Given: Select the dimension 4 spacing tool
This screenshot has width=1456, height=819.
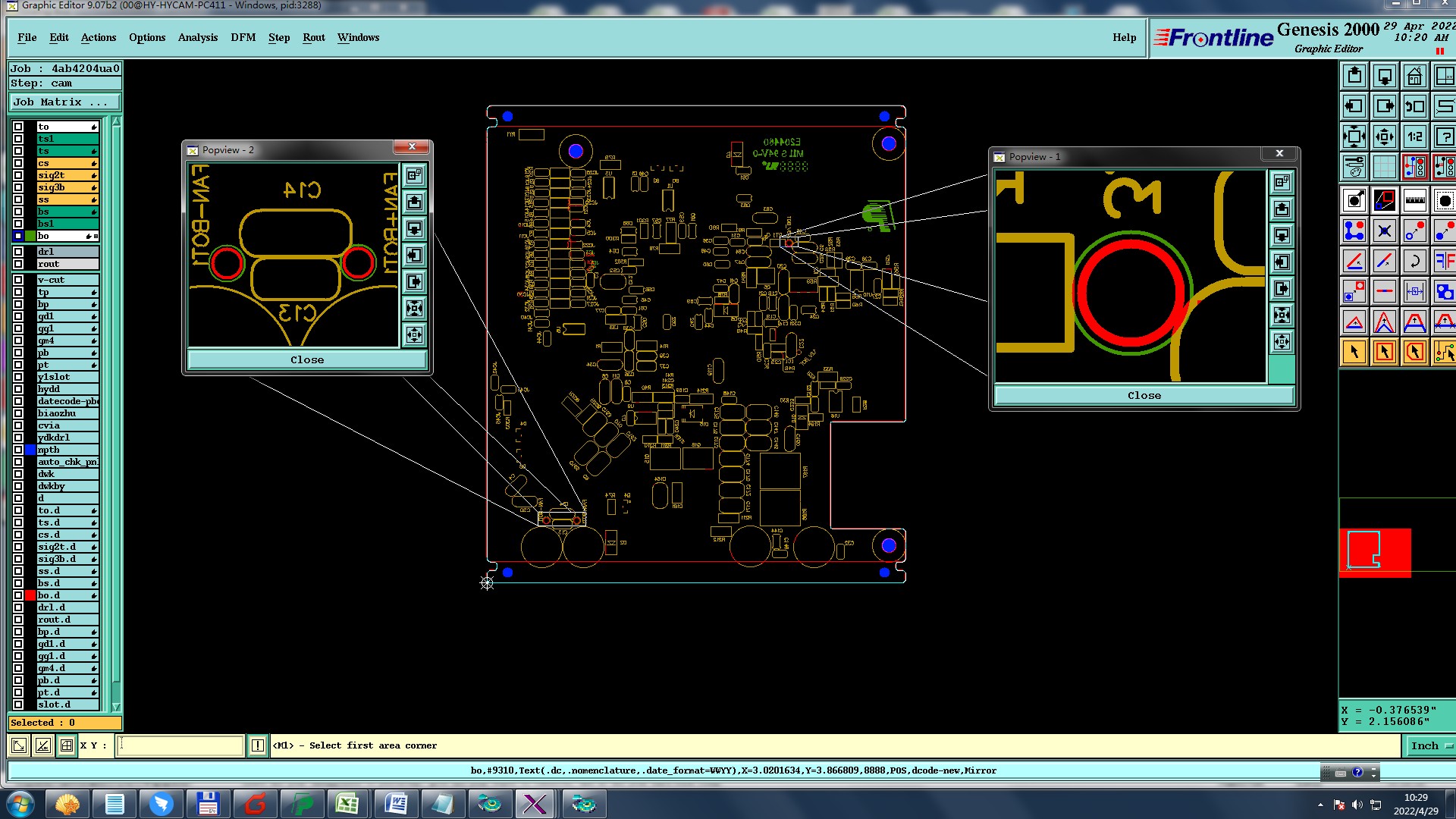Looking at the screenshot, I should [1415, 291].
